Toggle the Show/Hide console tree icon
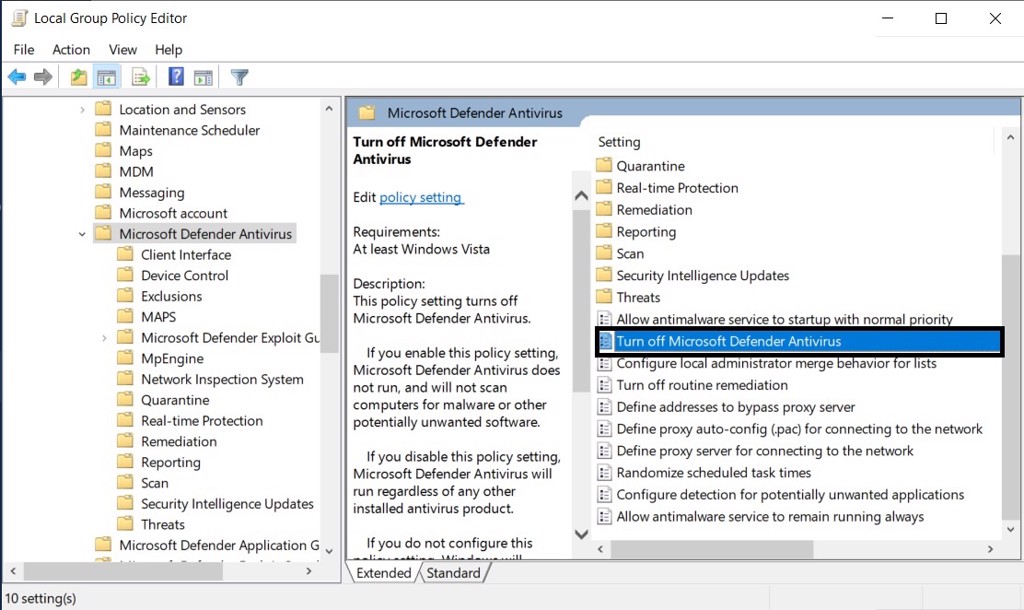 click(x=106, y=77)
